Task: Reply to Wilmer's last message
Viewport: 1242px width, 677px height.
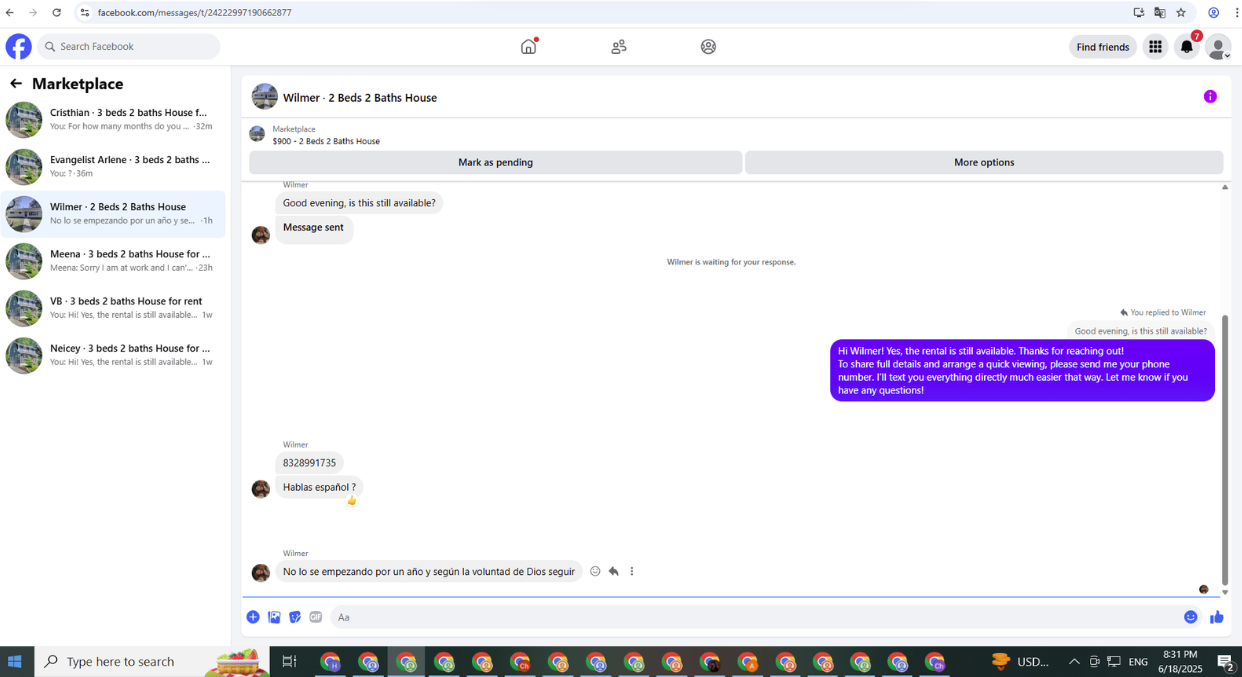Action: pos(613,571)
